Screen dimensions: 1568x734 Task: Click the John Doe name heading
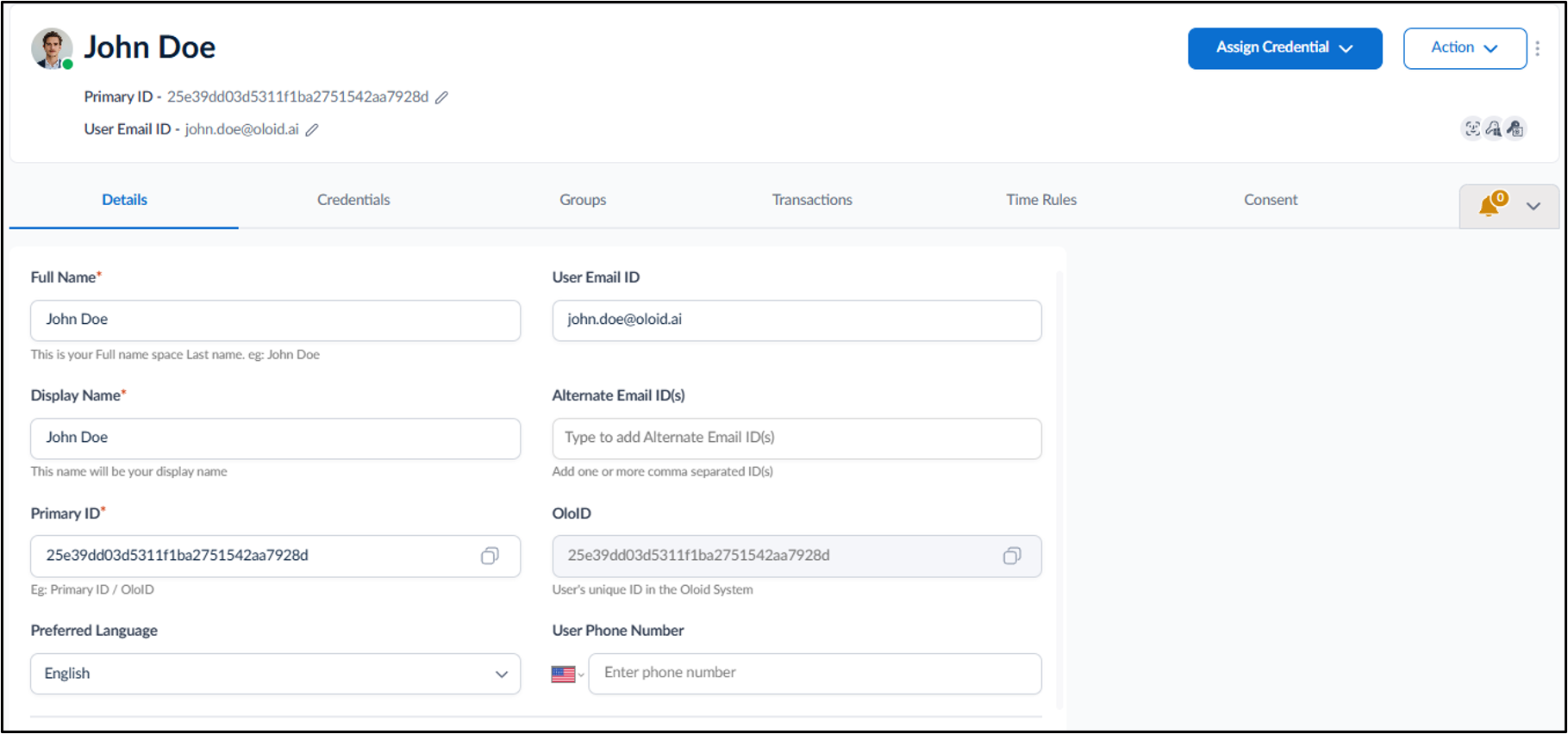(x=150, y=47)
